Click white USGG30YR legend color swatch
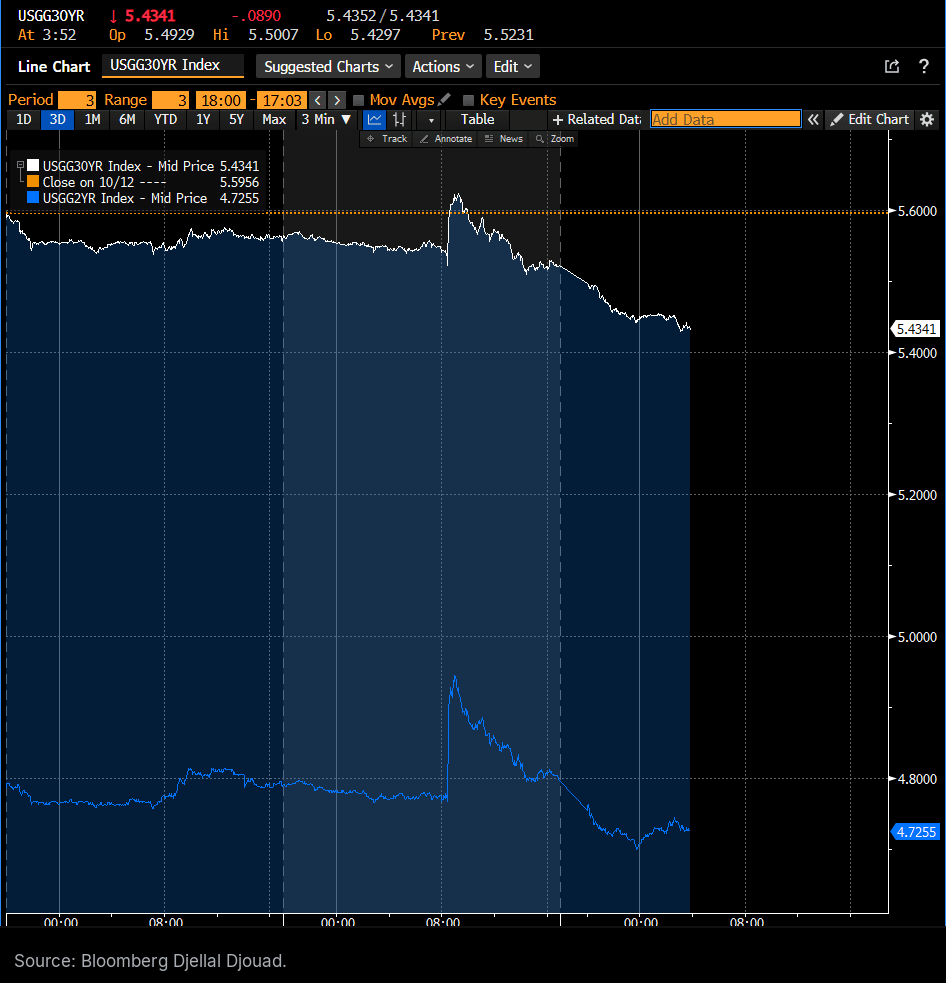946x983 pixels. [33, 166]
